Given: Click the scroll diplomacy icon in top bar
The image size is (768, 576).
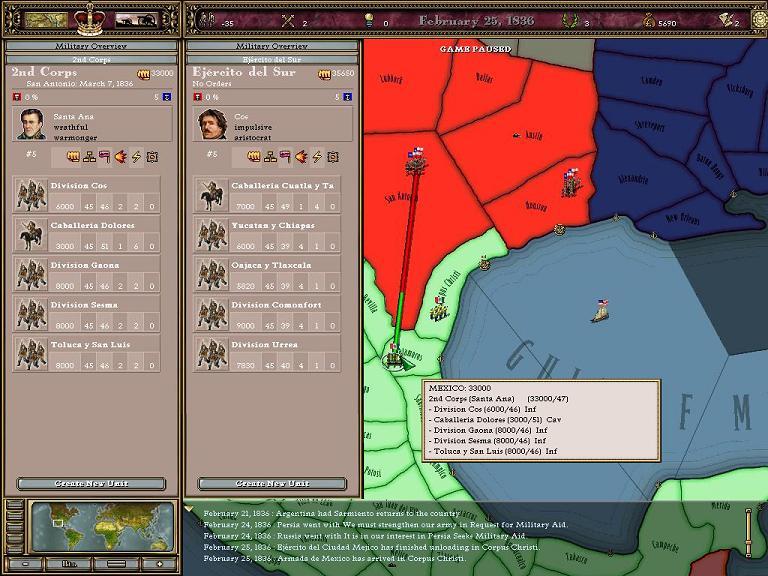Looking at the screenshot, I should click(725, 20).
